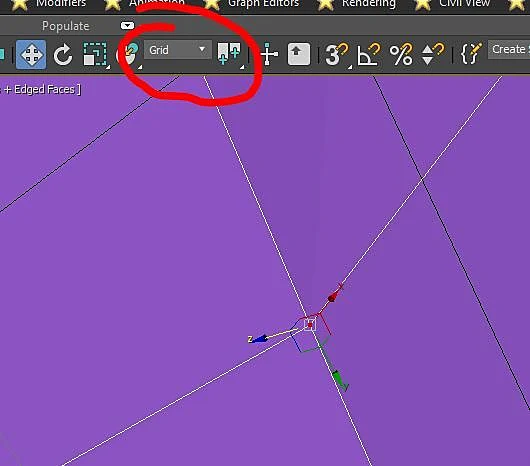Expand the Populate ribbon dropdown arrow

tap(127, 26)
